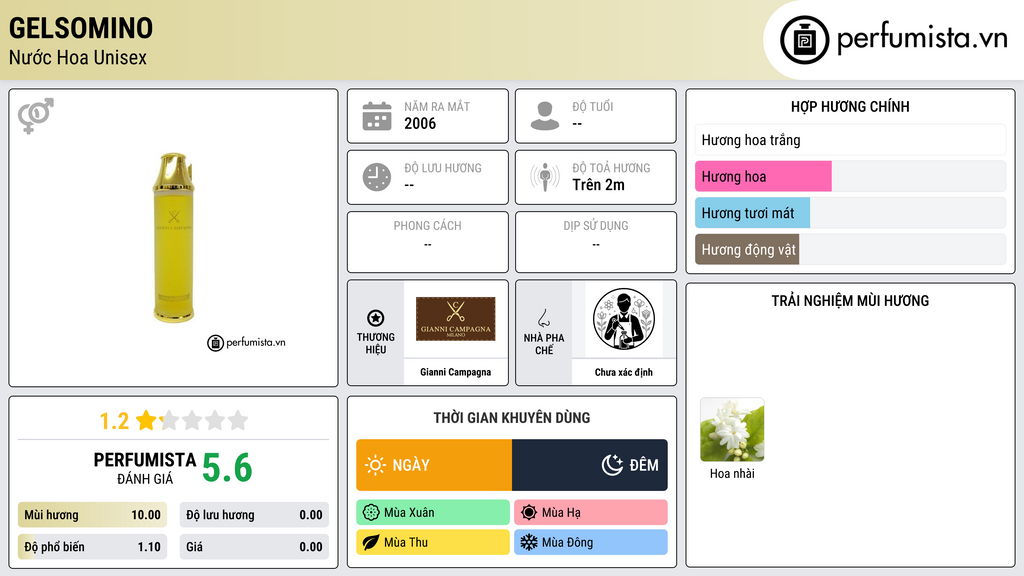Click the Hợp hương chính heading
1024x576 pixels.
[850, 106]
